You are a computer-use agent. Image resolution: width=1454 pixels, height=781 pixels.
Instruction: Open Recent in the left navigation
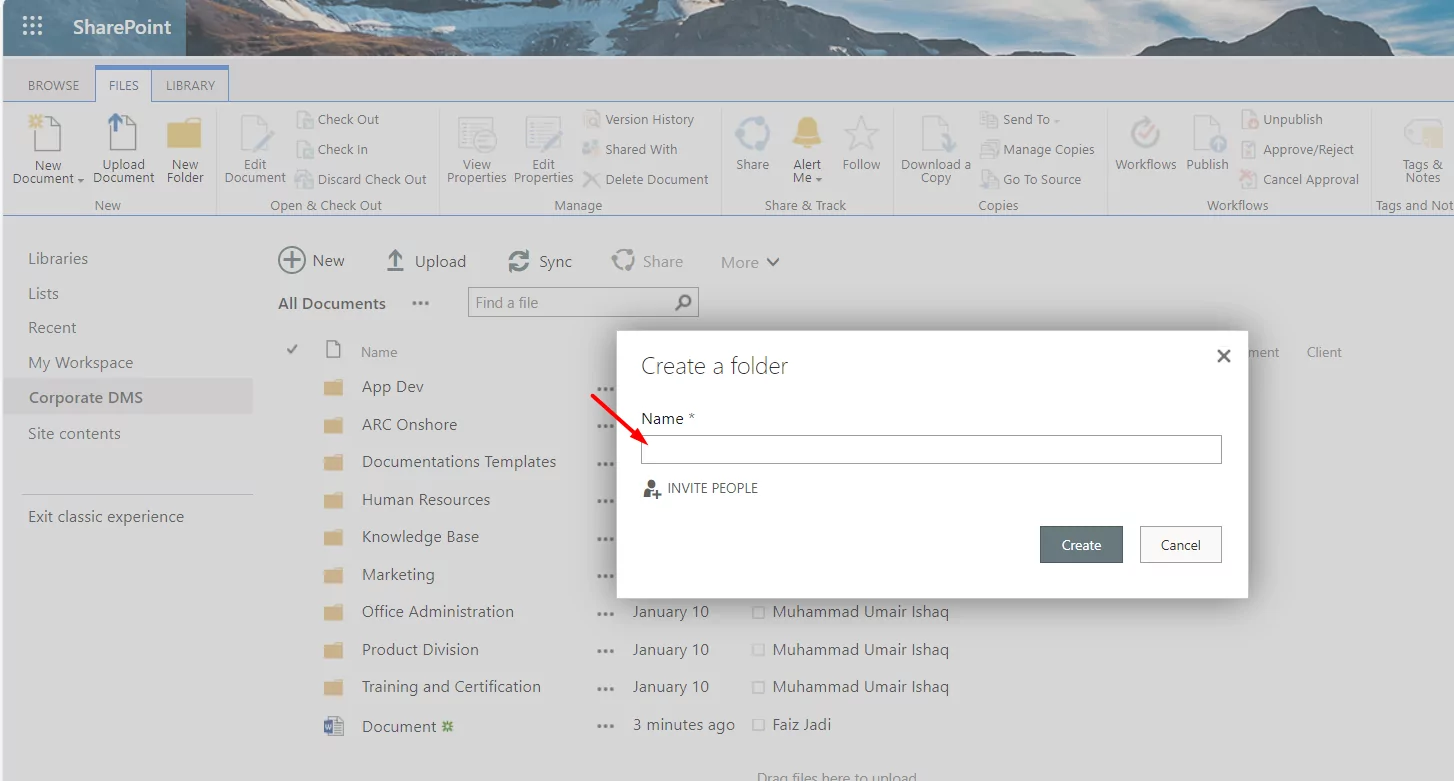52,327
